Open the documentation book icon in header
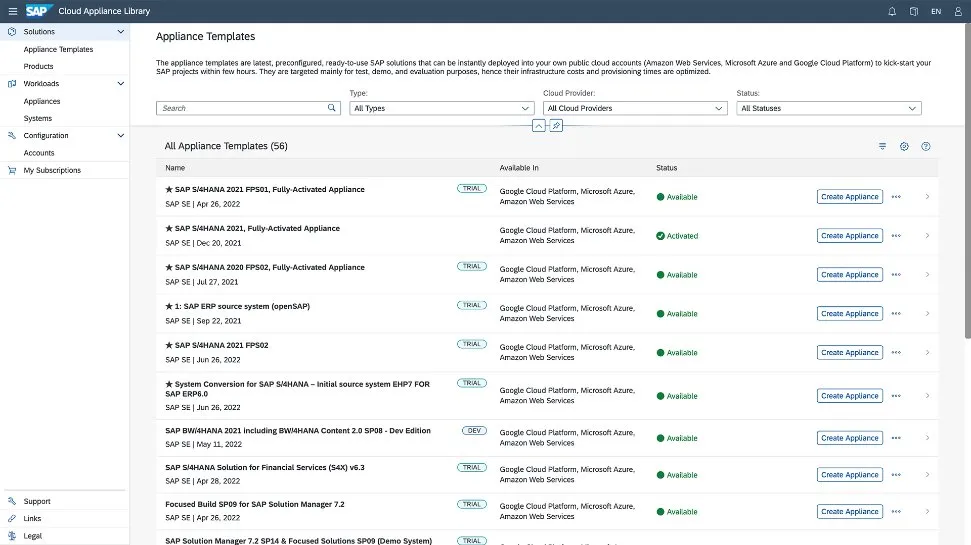Viewport: 971px width, 545px height. (914, 11)
